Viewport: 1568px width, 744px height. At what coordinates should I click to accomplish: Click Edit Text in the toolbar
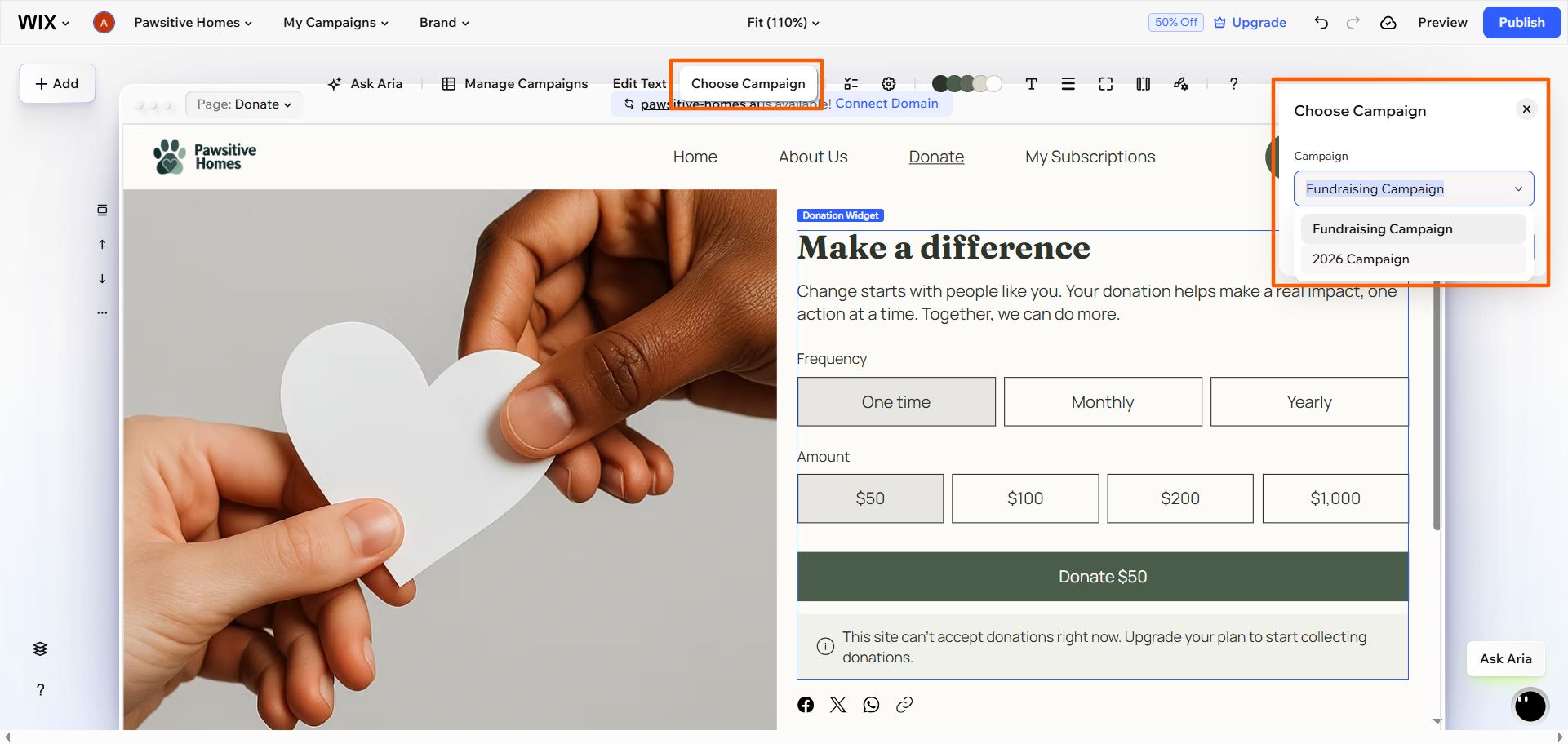click(639, 83)
